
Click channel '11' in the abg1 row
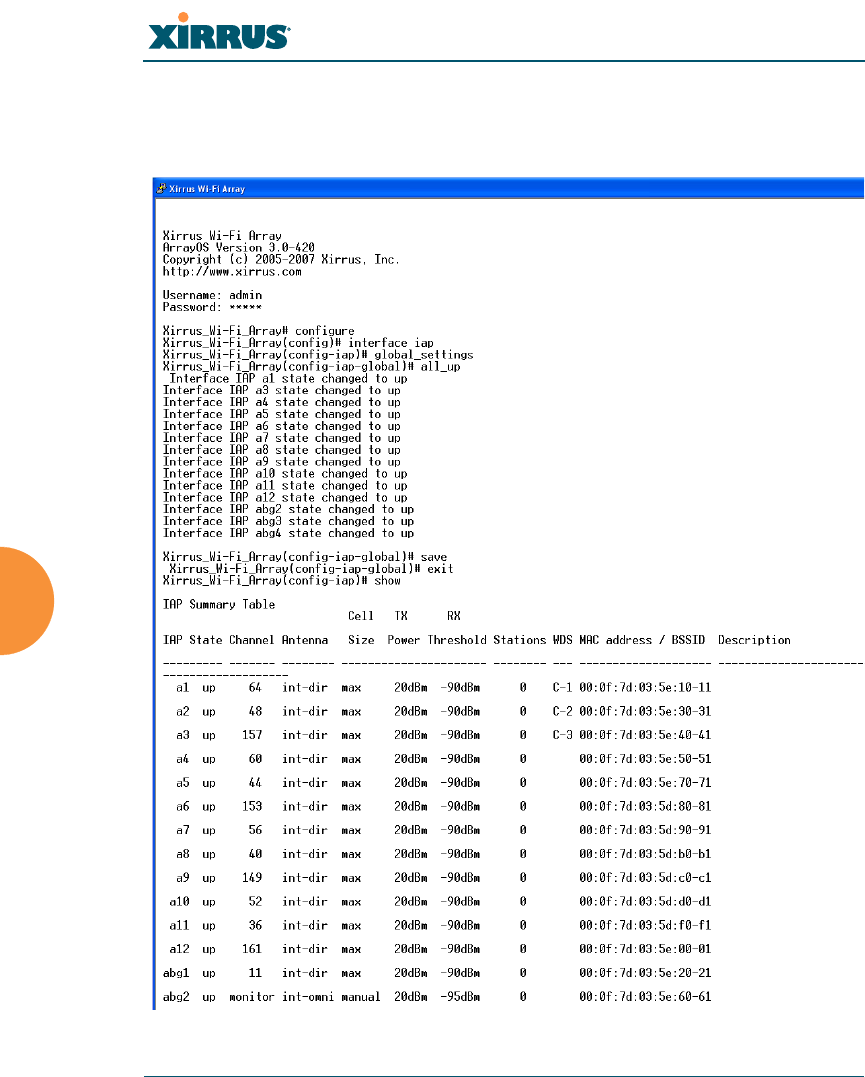(x=255, y=973)
